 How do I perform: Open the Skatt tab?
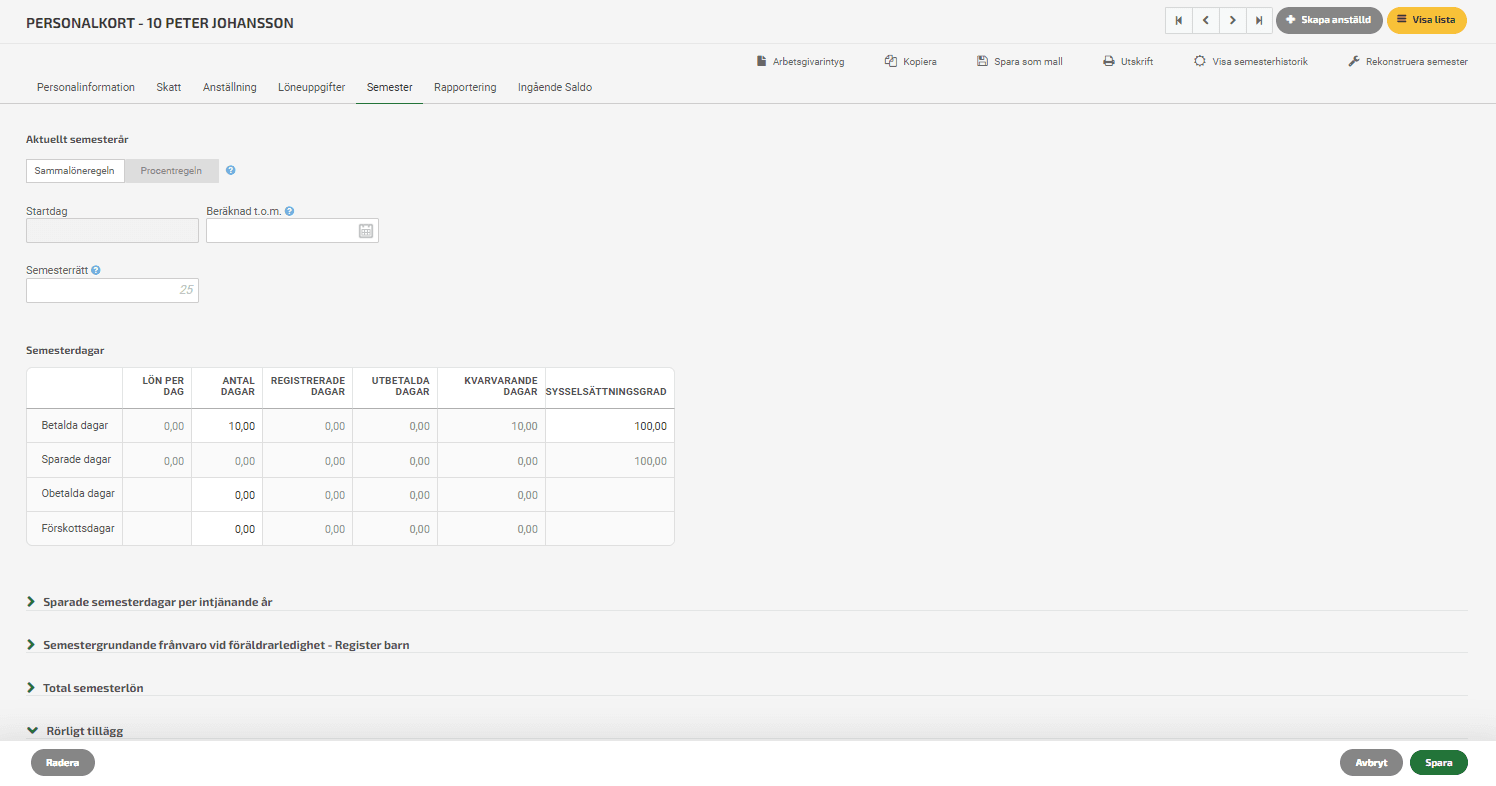[169, 87]
